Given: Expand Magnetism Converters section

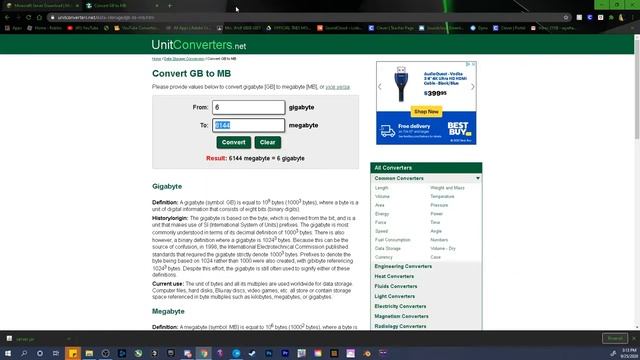Looking at the screenshot, I should point(401,316).
